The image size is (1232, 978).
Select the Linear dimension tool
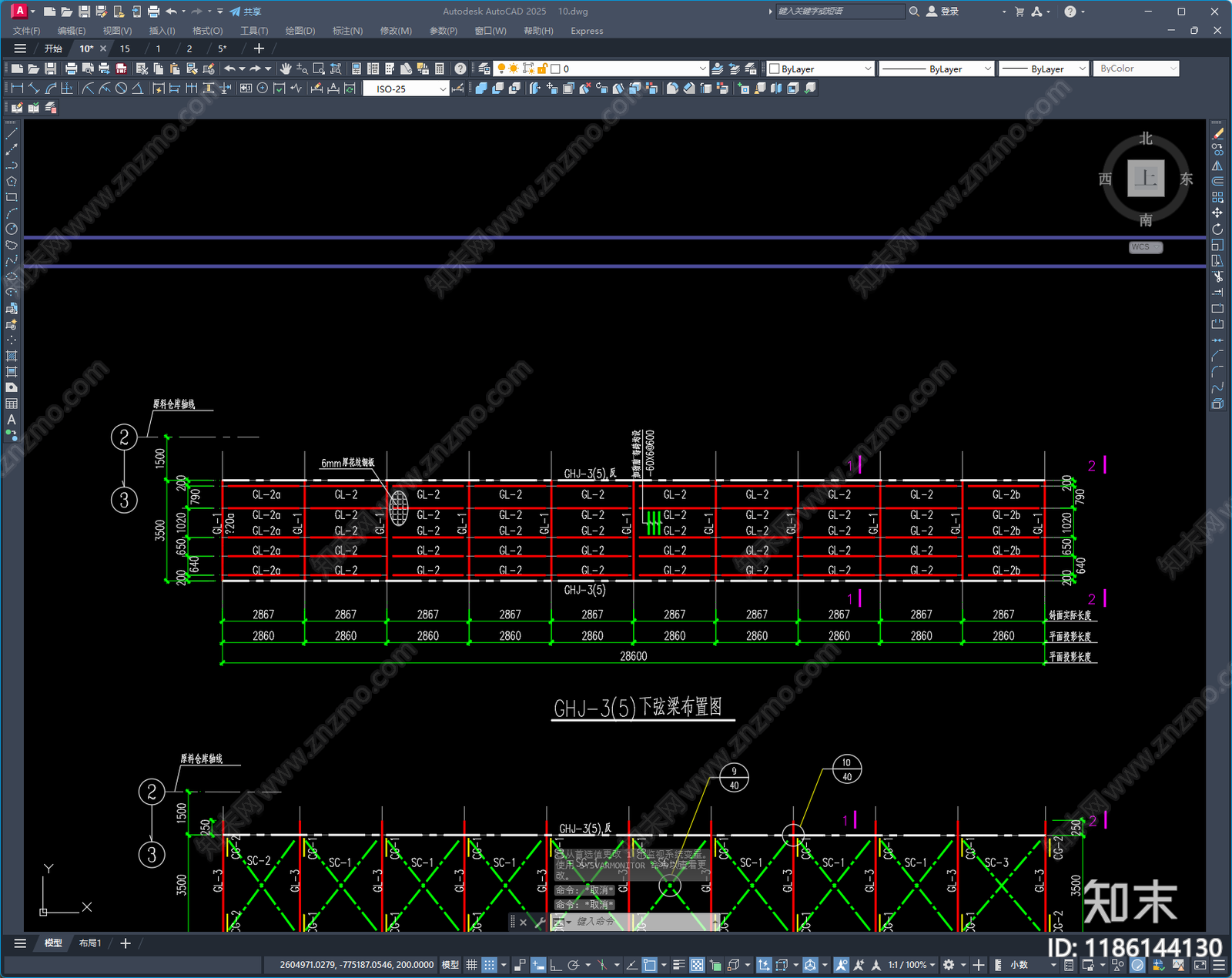pos(17,89)
